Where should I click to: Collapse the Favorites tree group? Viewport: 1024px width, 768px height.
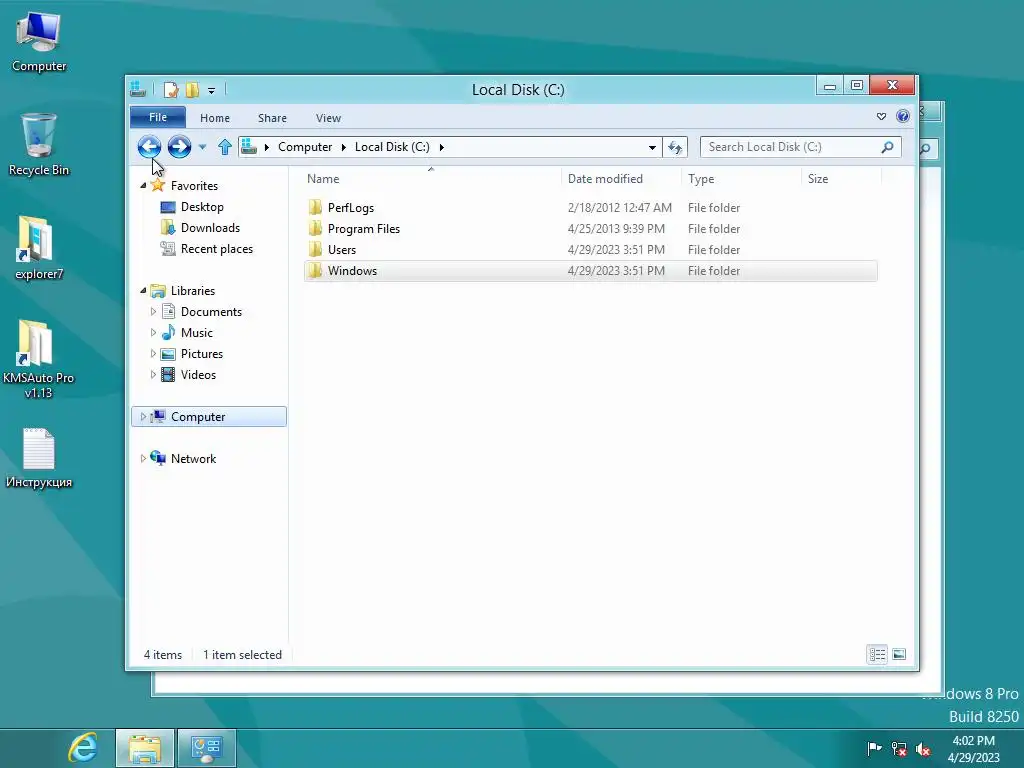143,185
